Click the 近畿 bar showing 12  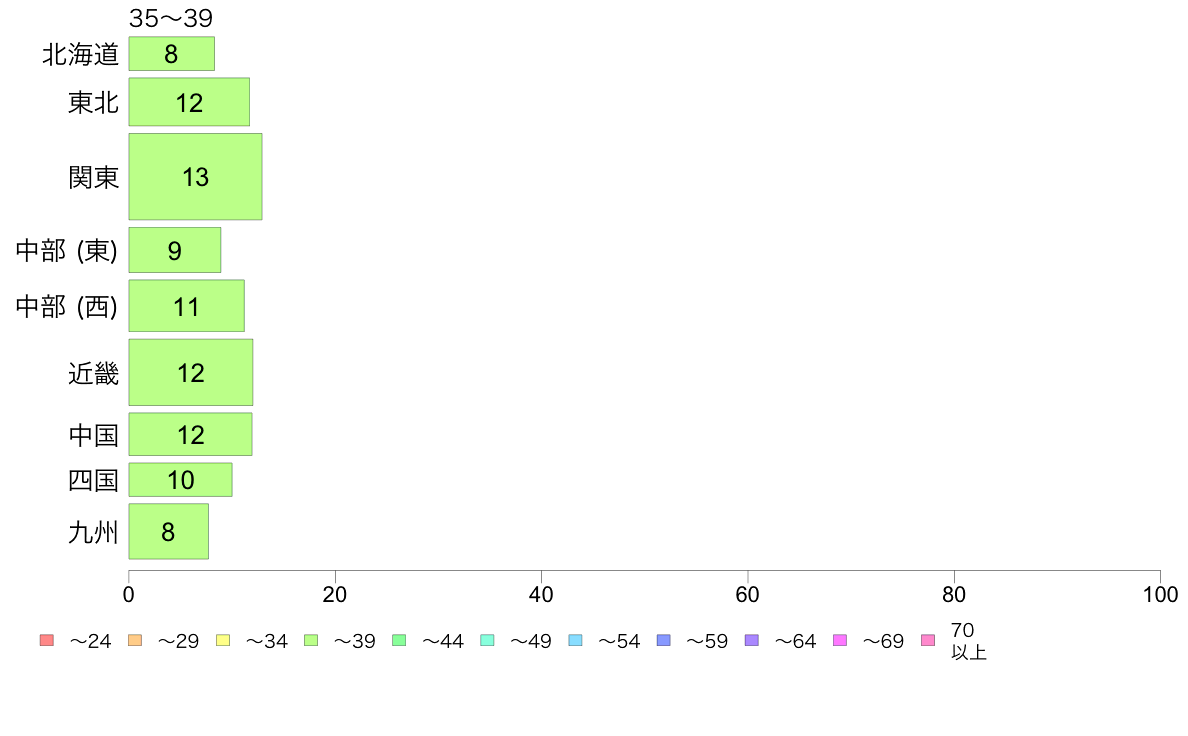[191, 372]
